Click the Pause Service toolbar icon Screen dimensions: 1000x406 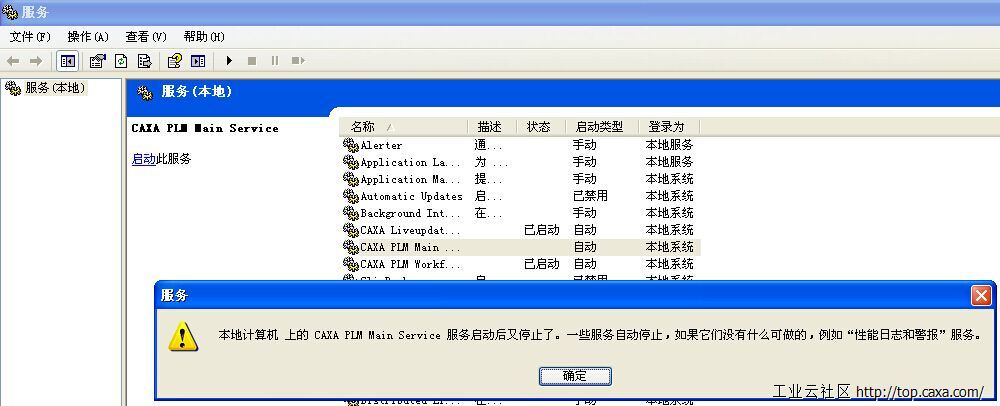pyautogui.click(x=275, y=61)
